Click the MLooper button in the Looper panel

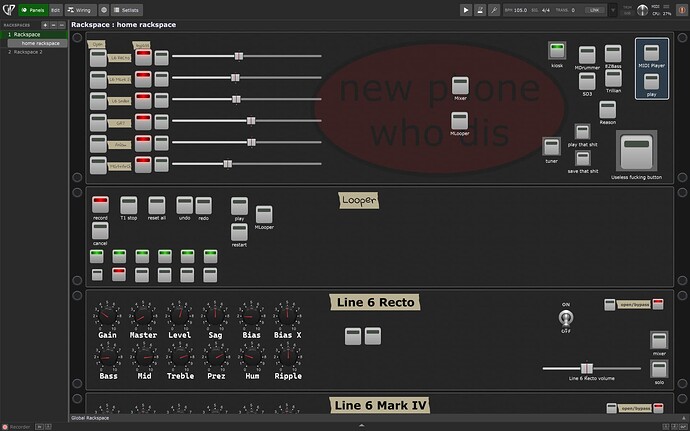[264, 214]
